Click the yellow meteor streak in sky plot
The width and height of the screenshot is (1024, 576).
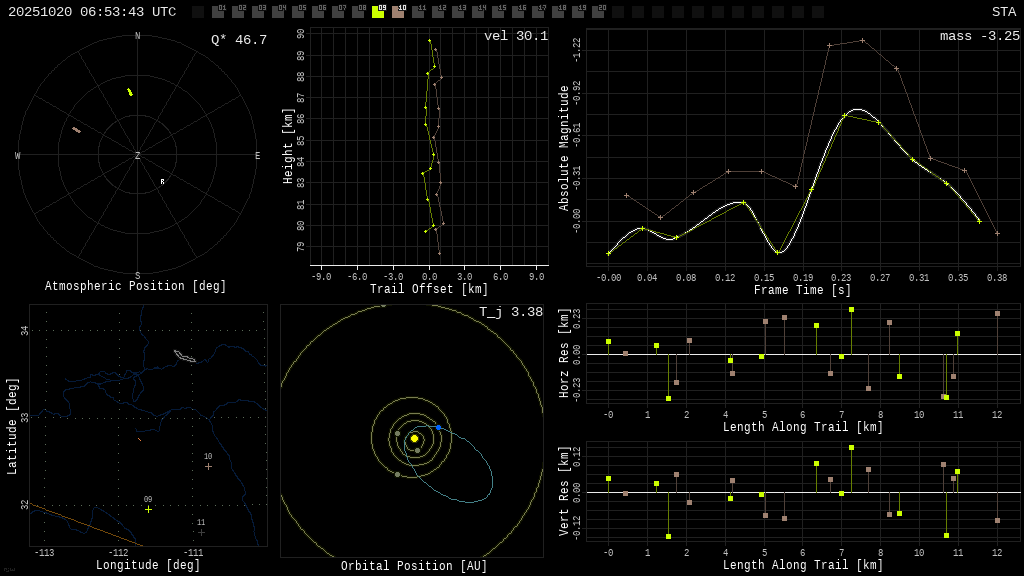point(129,92)
